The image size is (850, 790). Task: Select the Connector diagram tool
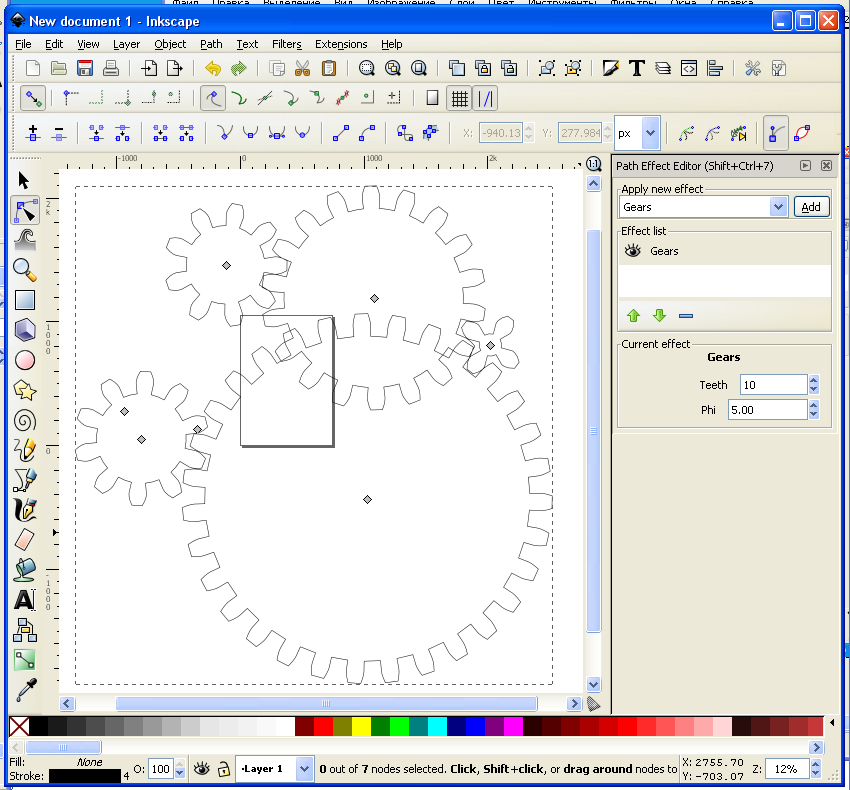click(24, 630)
